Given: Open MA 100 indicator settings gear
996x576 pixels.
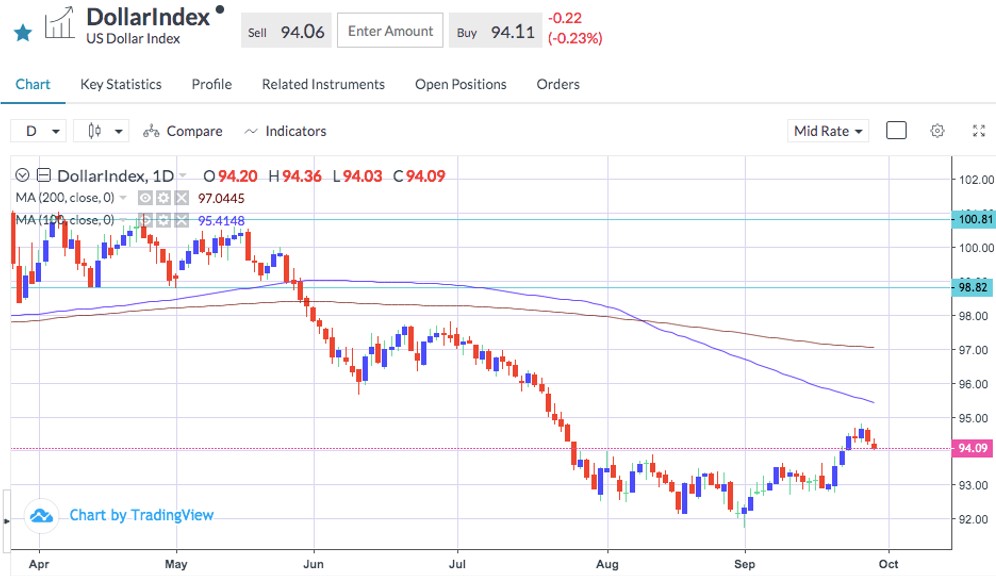Looking at the screenshot, I should coord(163,220).
